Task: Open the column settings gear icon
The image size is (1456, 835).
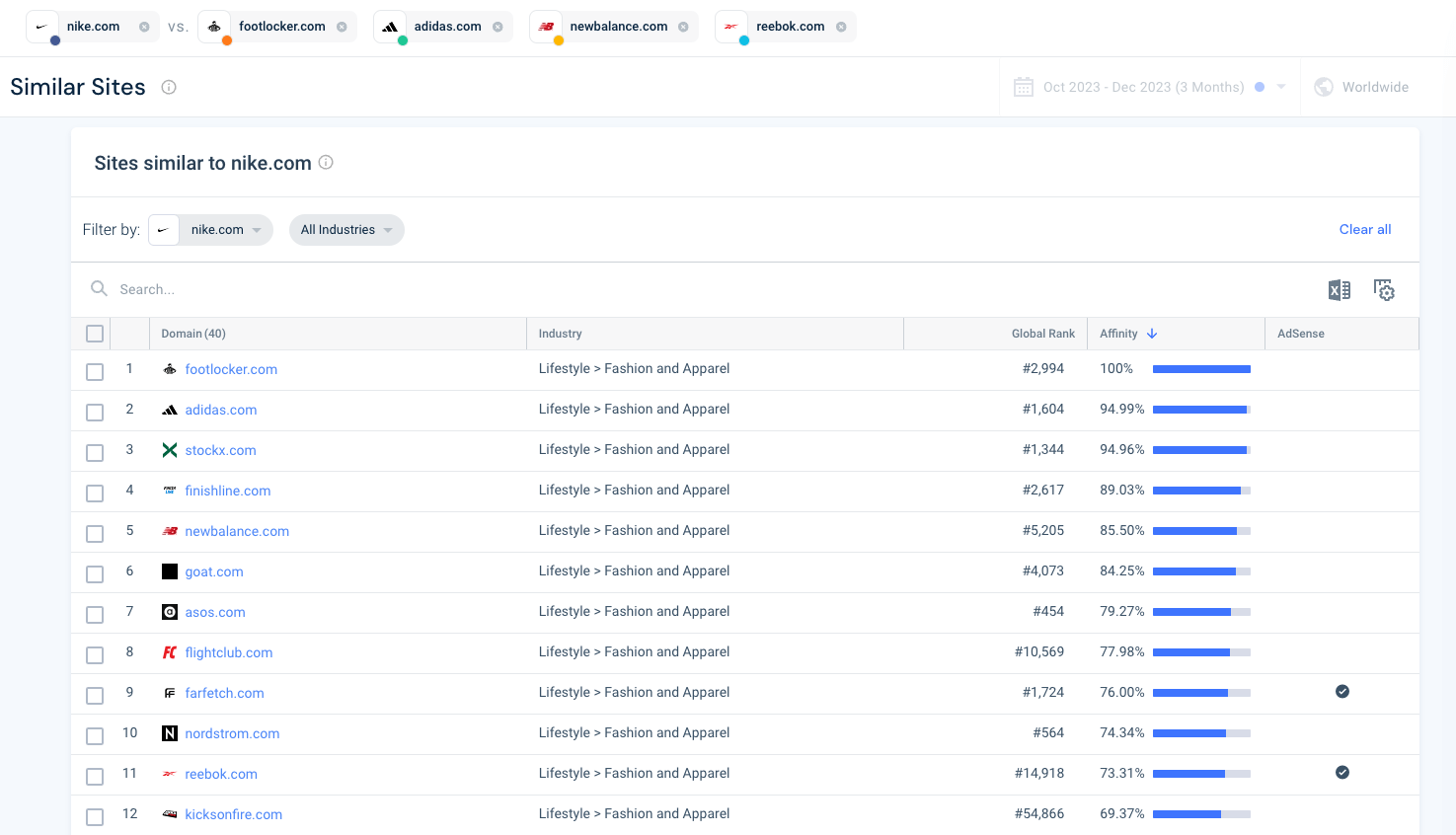Action: 1384,289
